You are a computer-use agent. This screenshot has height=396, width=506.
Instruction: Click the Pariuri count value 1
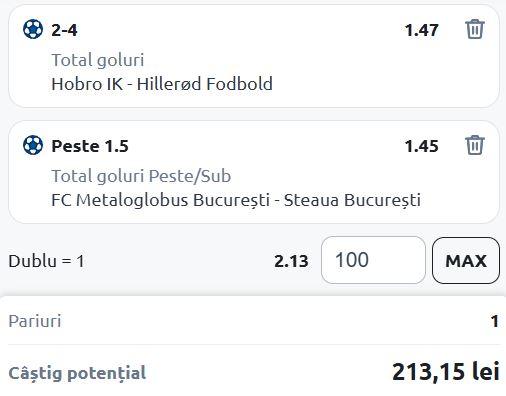(x=495, y=321)
